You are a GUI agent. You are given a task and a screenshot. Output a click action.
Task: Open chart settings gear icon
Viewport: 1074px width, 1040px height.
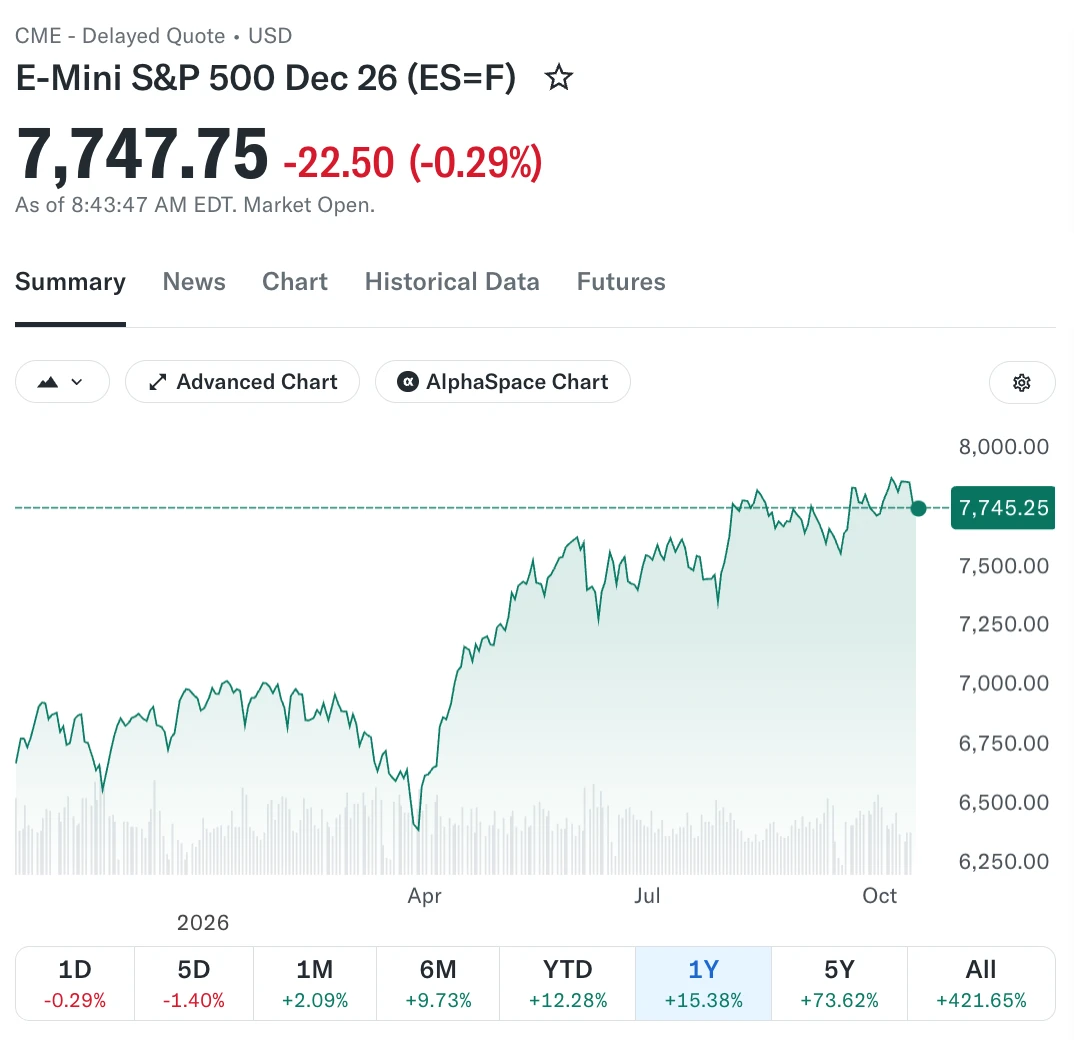point(1021,382)
